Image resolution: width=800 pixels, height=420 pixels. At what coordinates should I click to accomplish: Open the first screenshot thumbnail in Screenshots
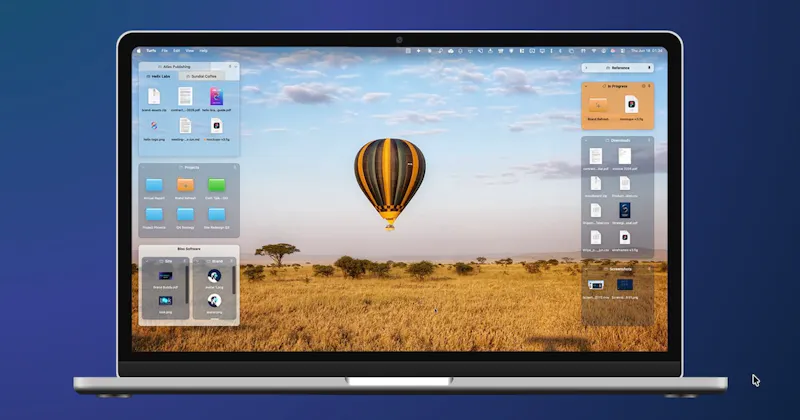[x=595, y=285]
